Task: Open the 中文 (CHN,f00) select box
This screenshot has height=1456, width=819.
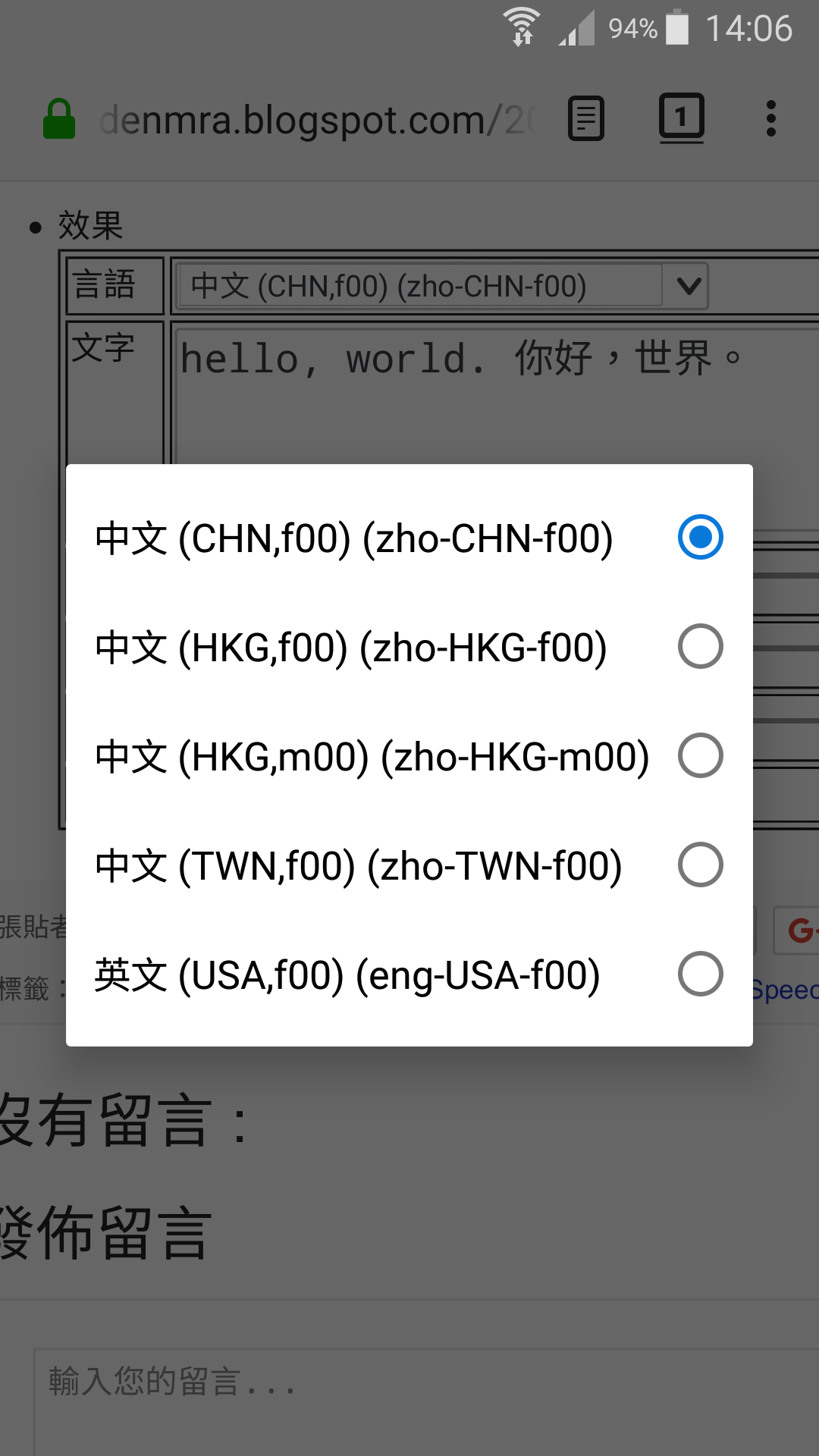Action: point(441,286)
